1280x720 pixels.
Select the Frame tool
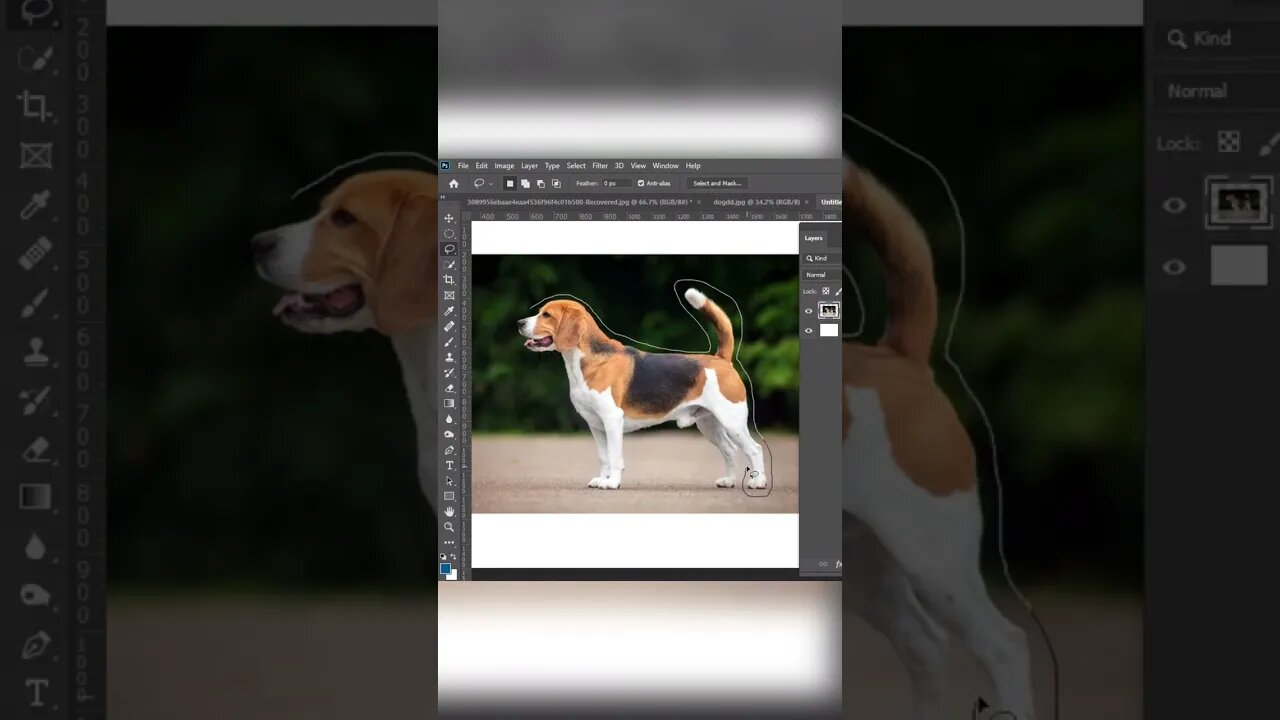point(449,295)
